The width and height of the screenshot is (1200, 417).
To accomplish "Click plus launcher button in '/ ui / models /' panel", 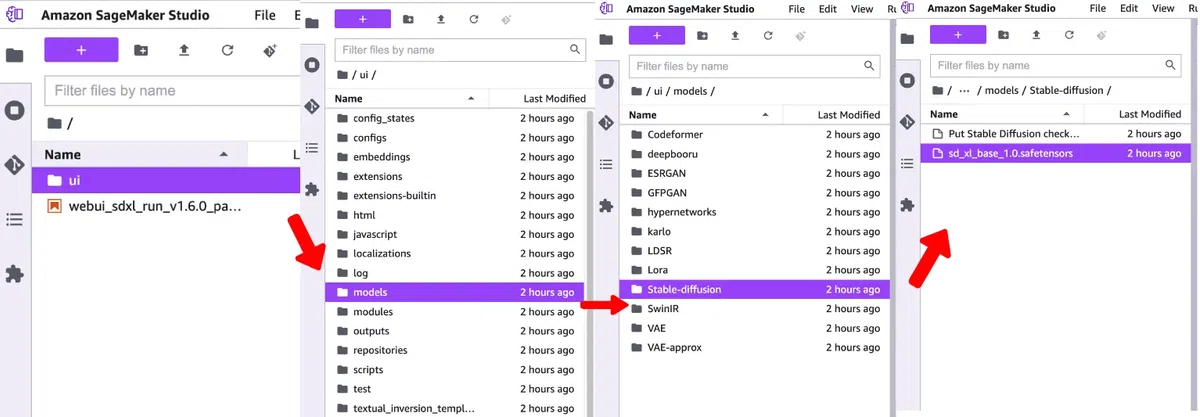I will 657,35.
